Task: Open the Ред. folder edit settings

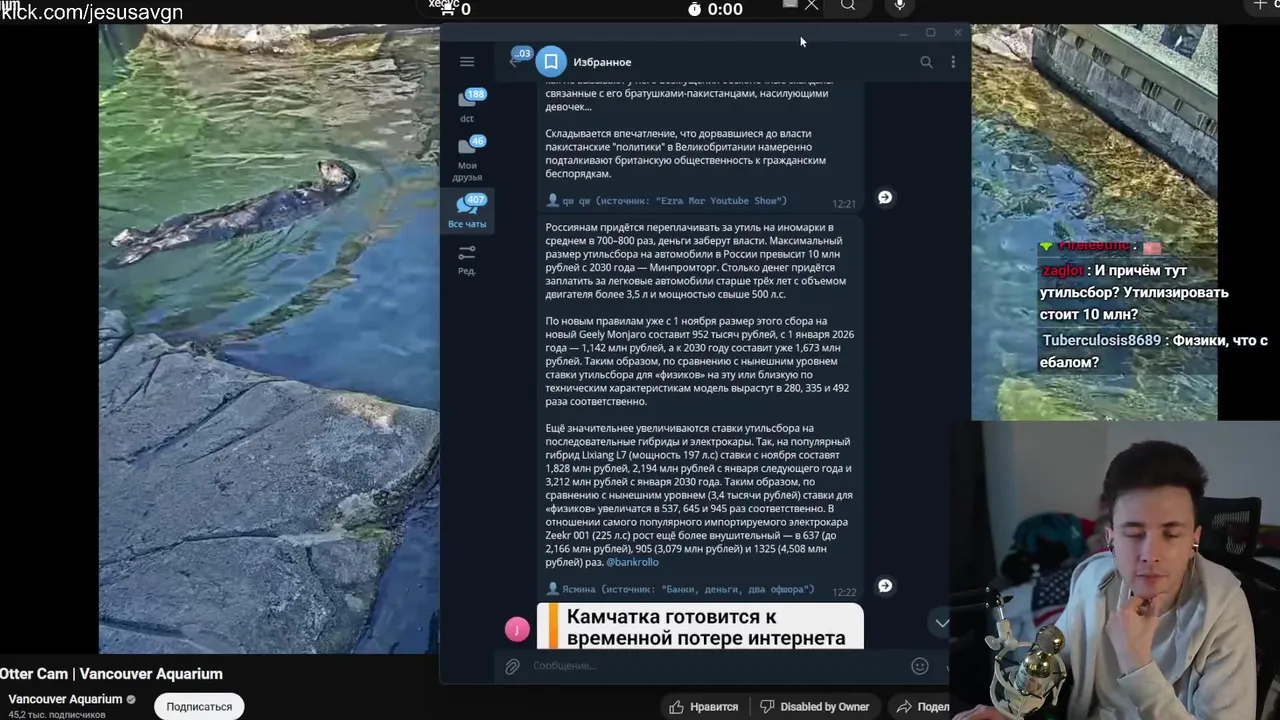Action: [467, 260]
